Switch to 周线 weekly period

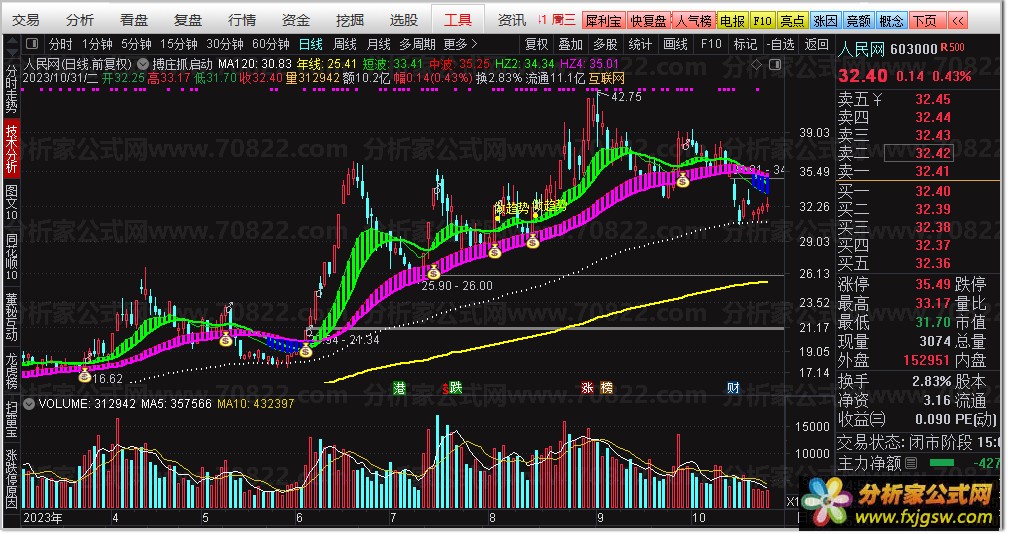[345, 44]
